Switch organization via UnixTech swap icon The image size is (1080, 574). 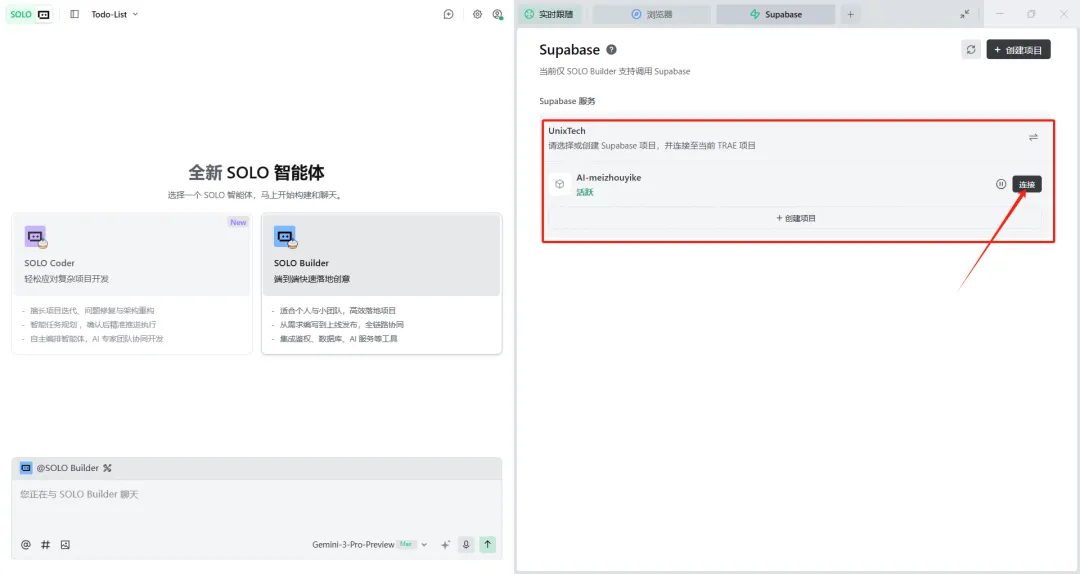pyautogui.click(x=1033, y=137)
